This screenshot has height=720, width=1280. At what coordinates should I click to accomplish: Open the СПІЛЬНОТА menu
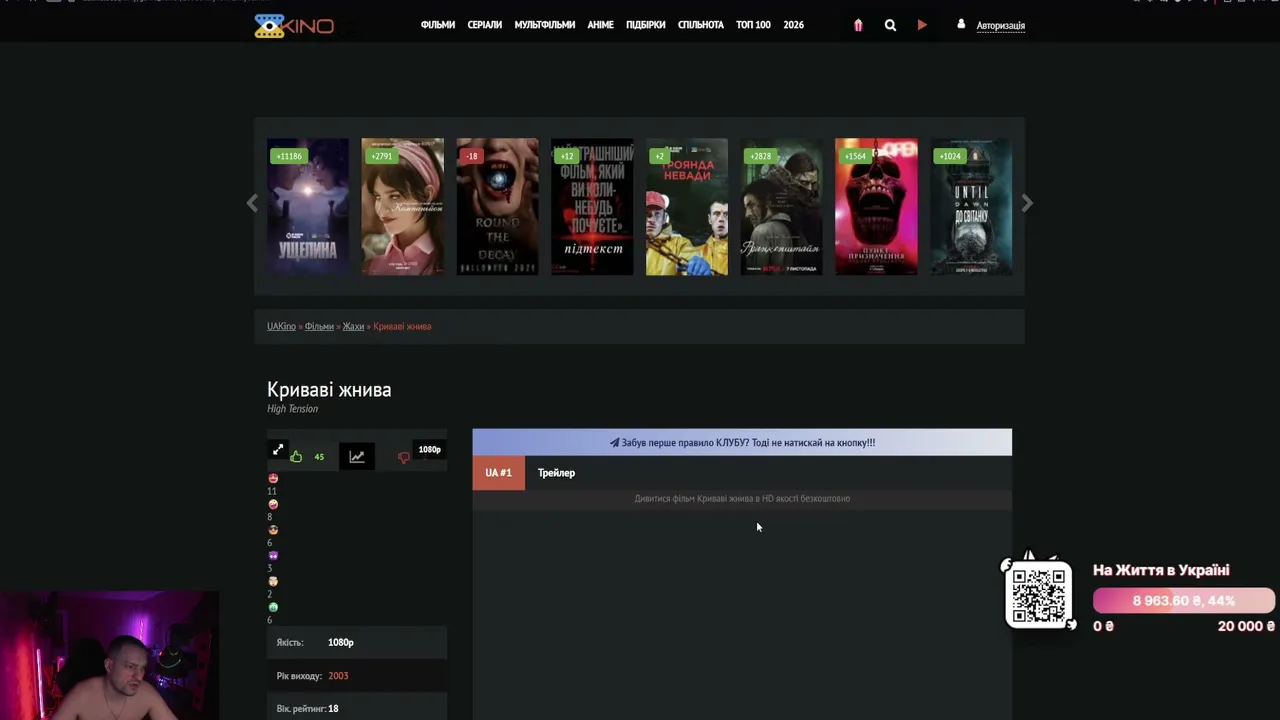(701, 25)
